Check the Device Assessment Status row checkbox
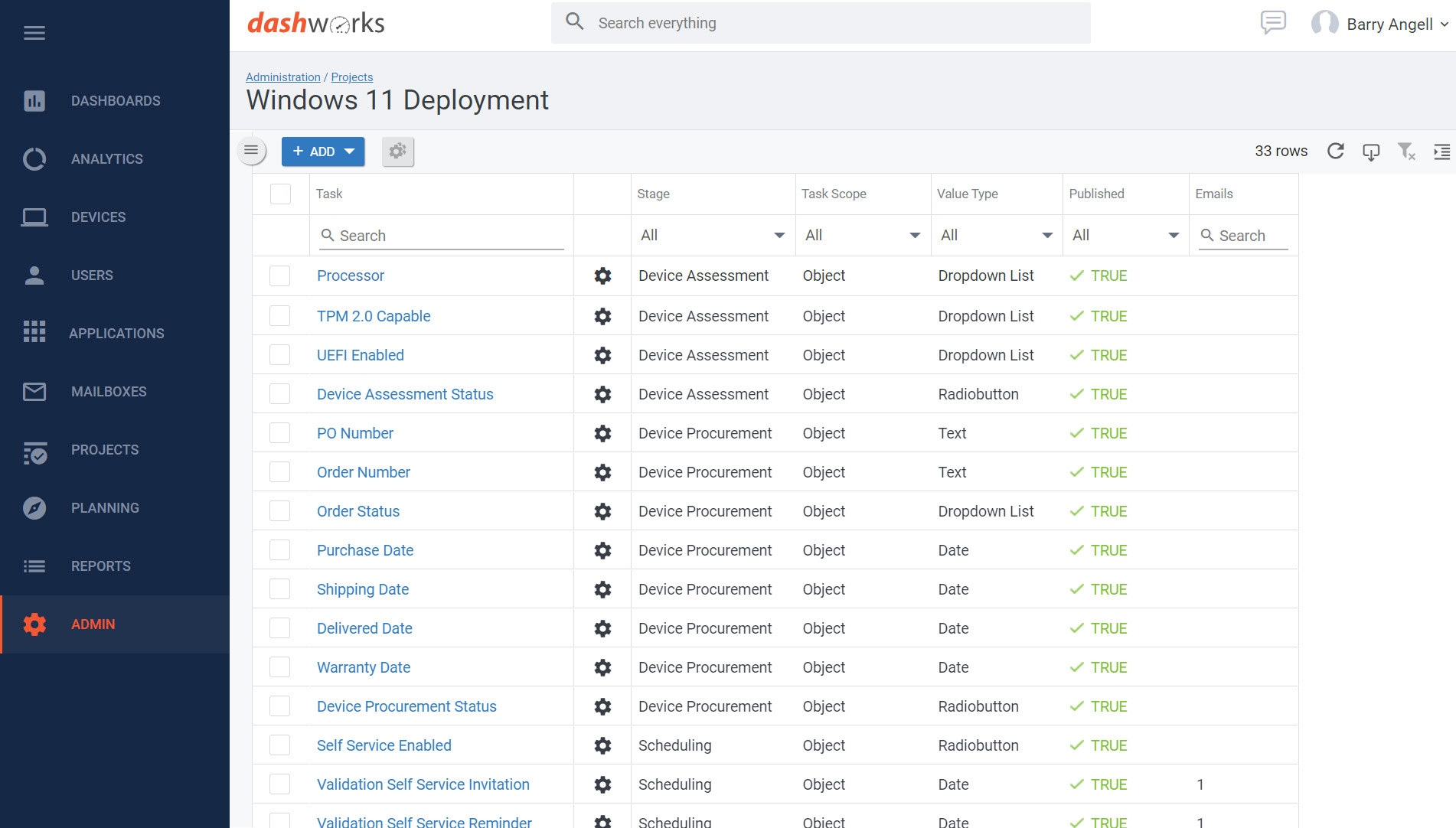Screen dimensions: 1456x828 click(x=280, y=393)
